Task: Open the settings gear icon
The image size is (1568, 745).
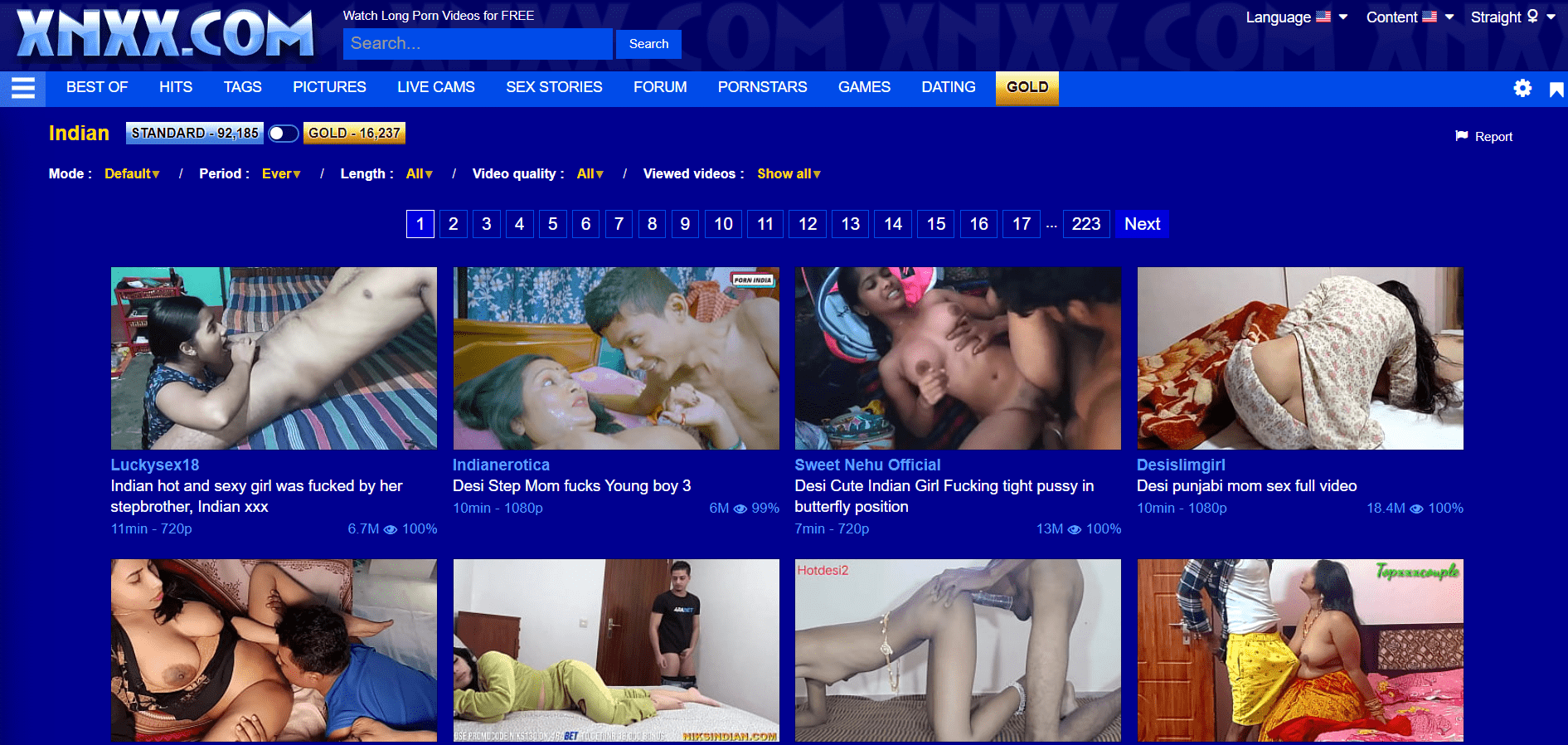Action: coord(1522,88)
